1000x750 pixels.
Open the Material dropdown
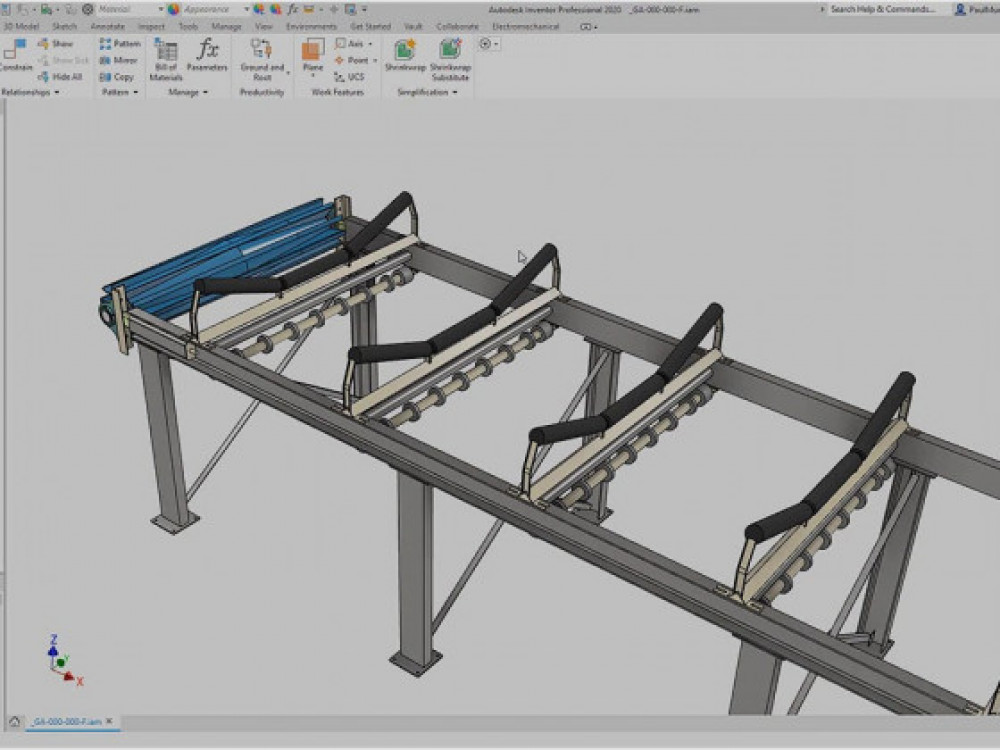pyautogui.click(x=160, y=9)
